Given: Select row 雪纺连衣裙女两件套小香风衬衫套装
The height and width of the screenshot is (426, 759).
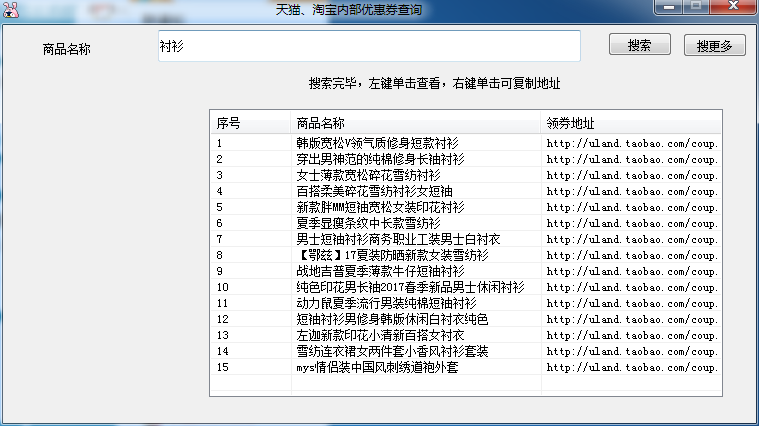Looking at the screenshot, I should [392, 351].
